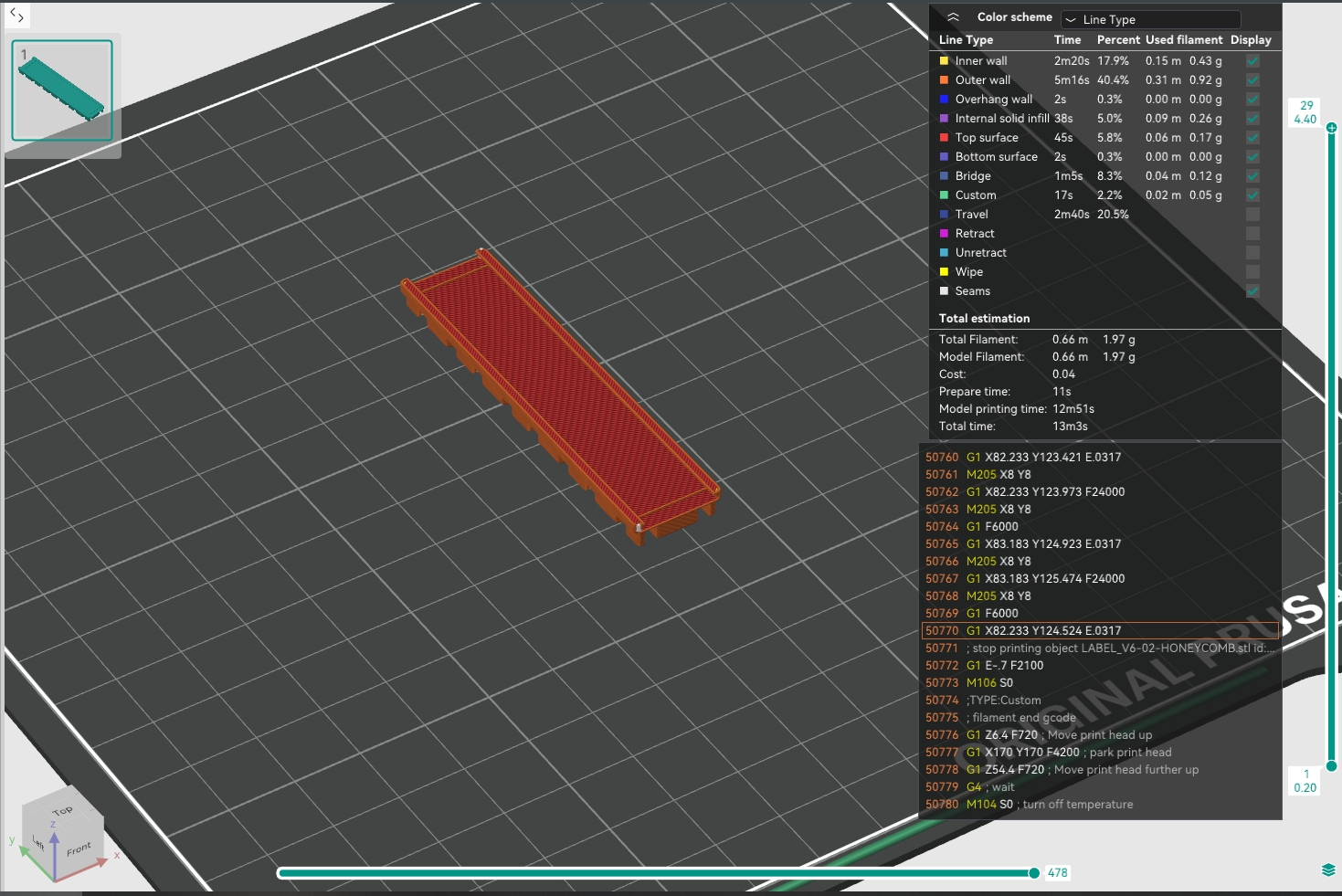Toggle Top surface display checkbox
Viewport: 1342px width, 896px height.
pos(1252,138)
